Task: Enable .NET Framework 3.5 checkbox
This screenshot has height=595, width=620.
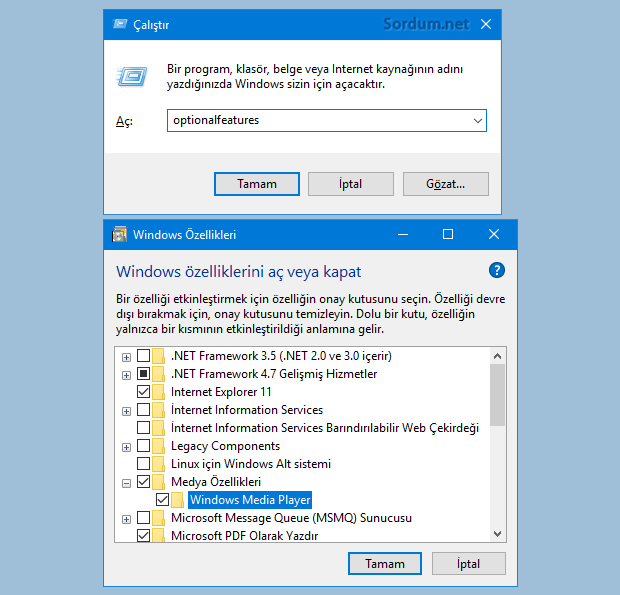Action: click(143, 356)
